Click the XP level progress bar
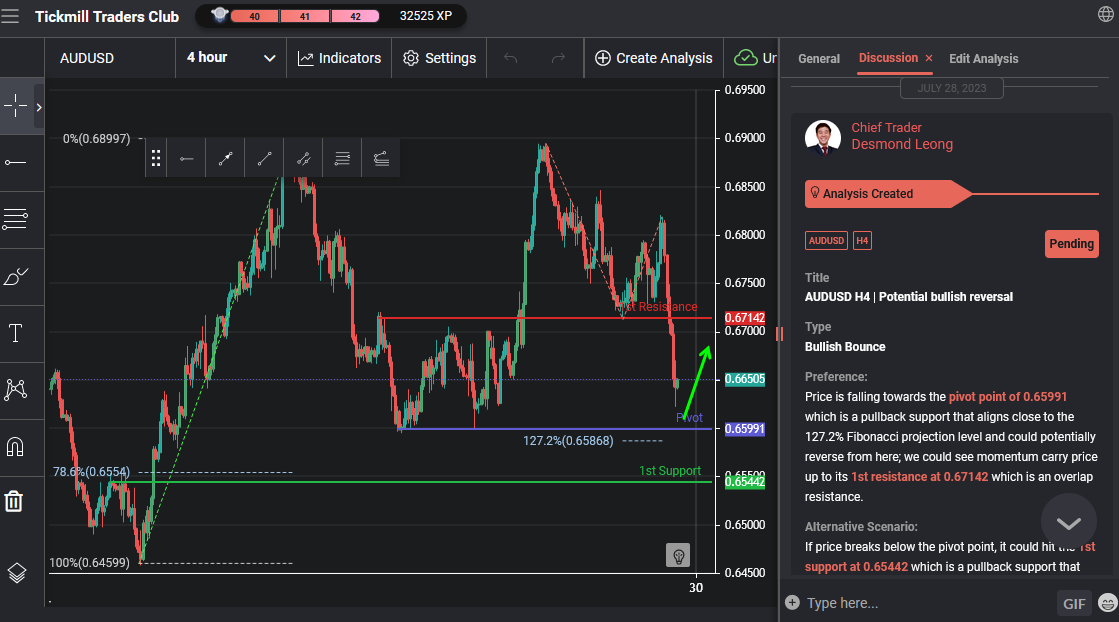 coord(304,16)
